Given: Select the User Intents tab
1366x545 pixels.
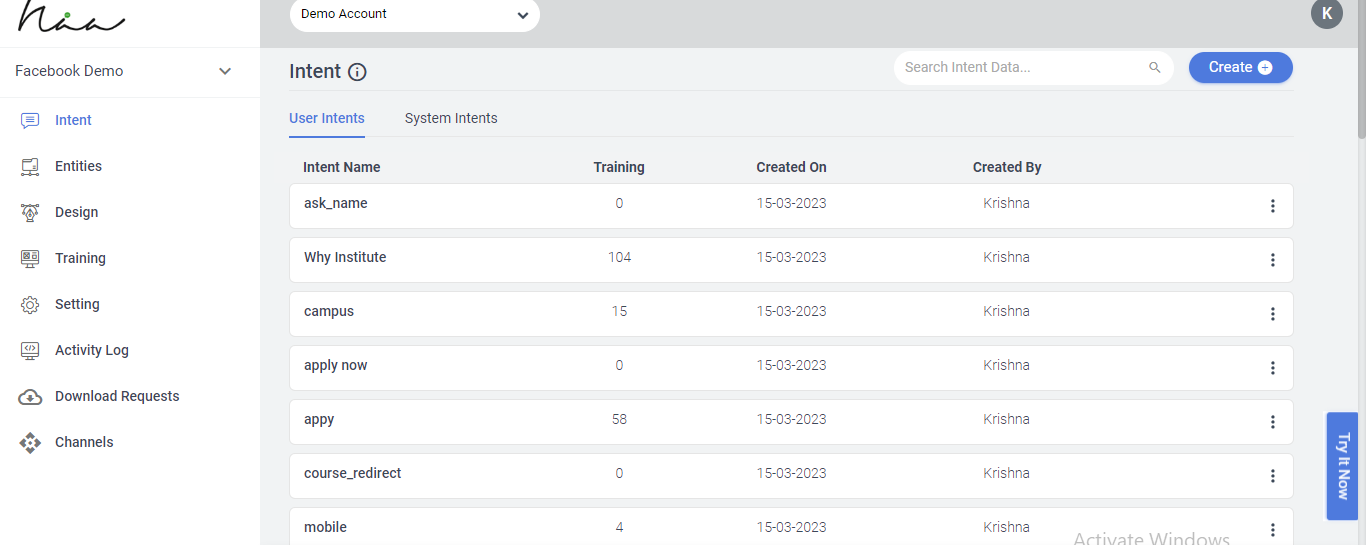Looking at the screenshot, I should pos(327,118).
